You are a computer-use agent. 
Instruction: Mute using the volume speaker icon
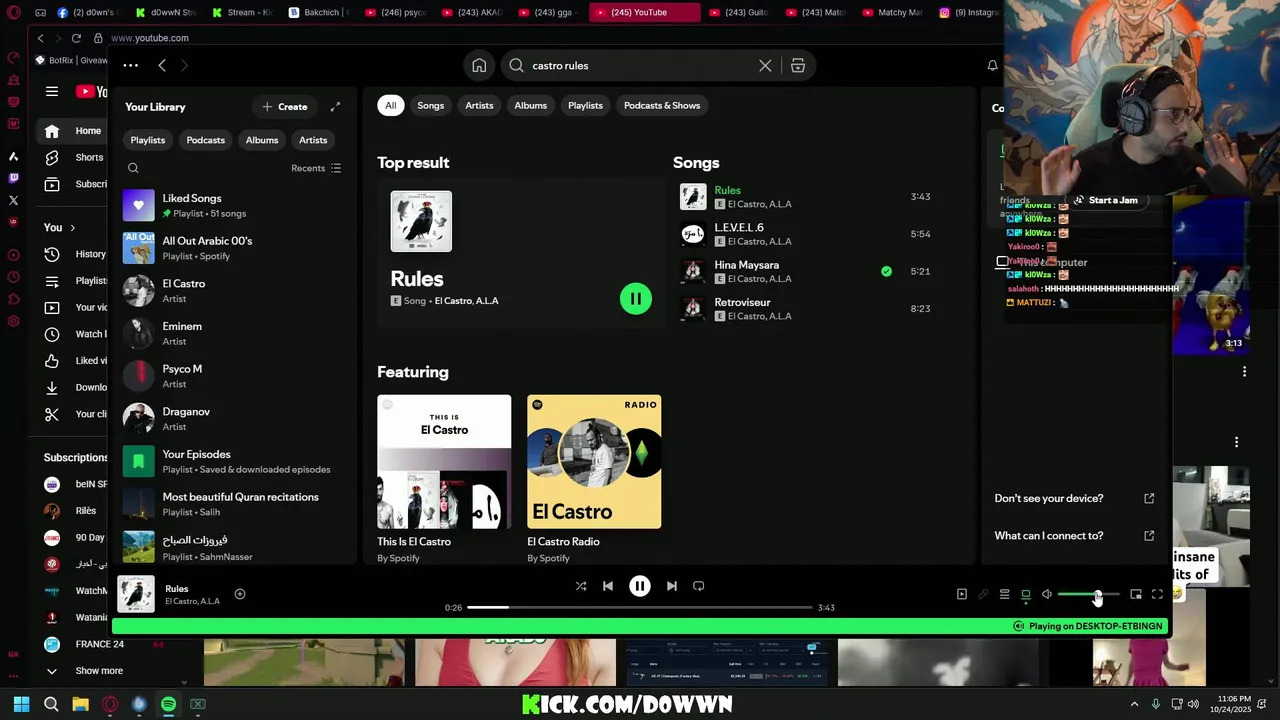[x=1047, y=594]
